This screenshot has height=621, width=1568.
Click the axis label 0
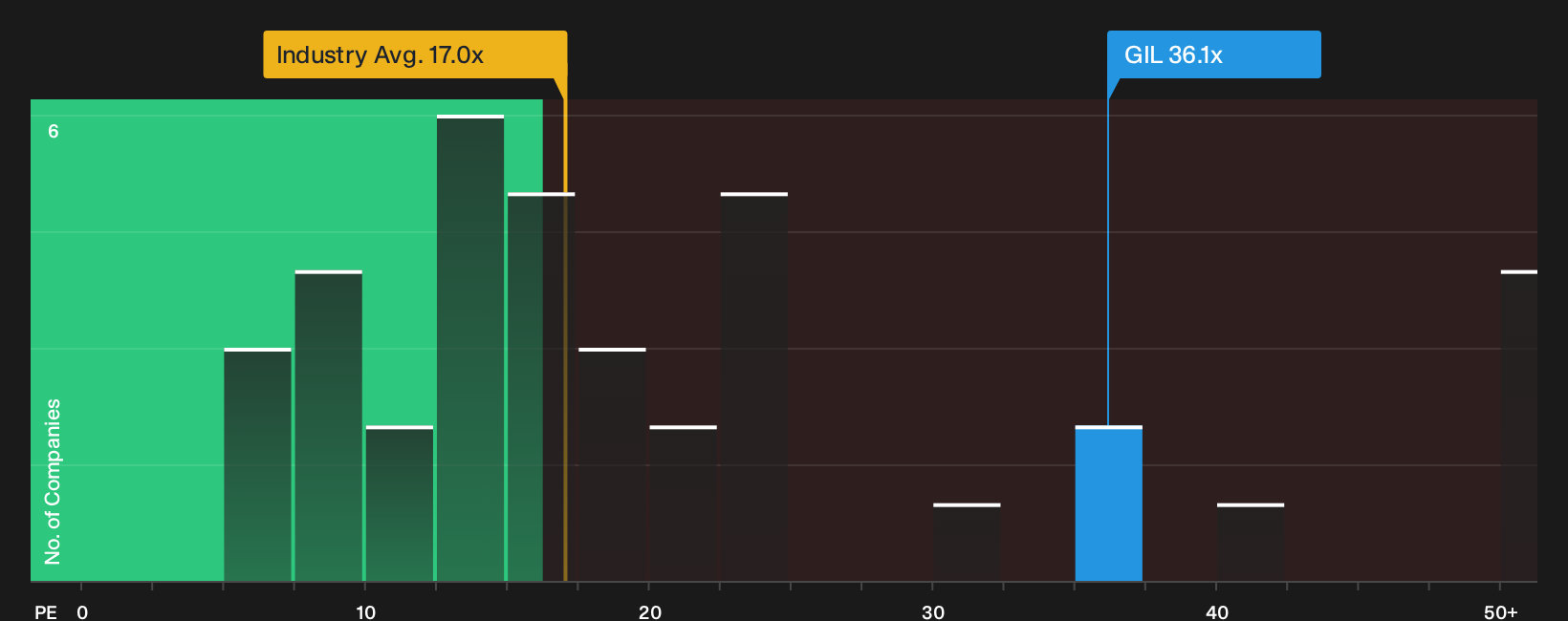pos(82,612)
